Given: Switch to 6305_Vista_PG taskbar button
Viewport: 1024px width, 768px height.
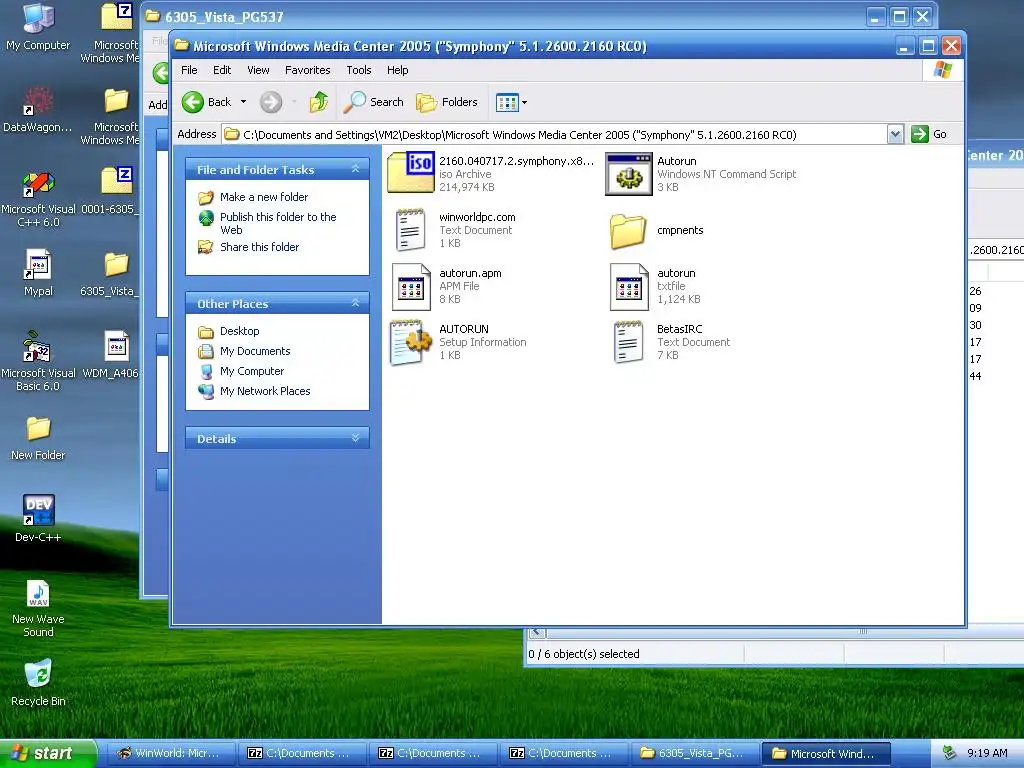Looking at the screenshot, I should click(x=695, y=753).
